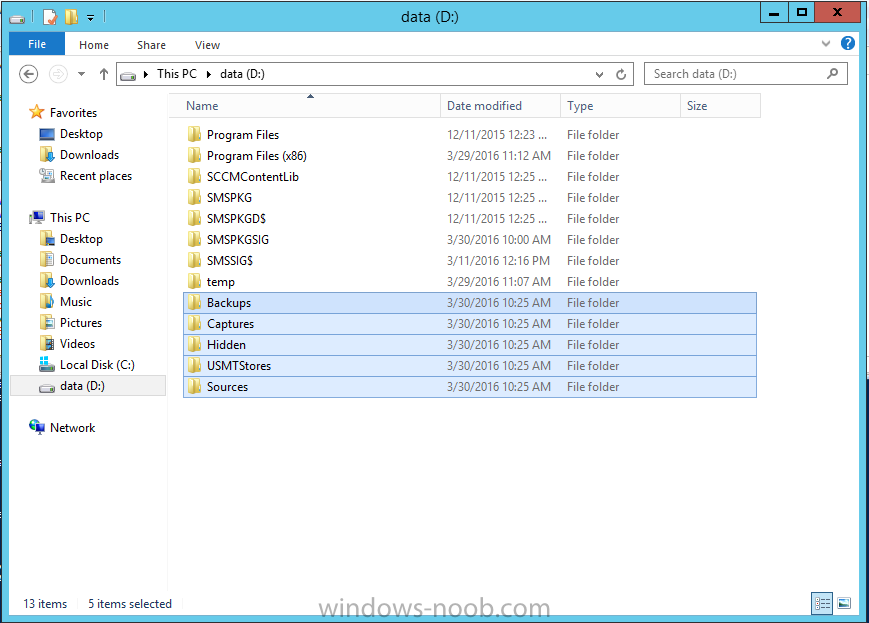Switch to the View ribbon tab
The image size is (869, 623).
pos(207,45)
